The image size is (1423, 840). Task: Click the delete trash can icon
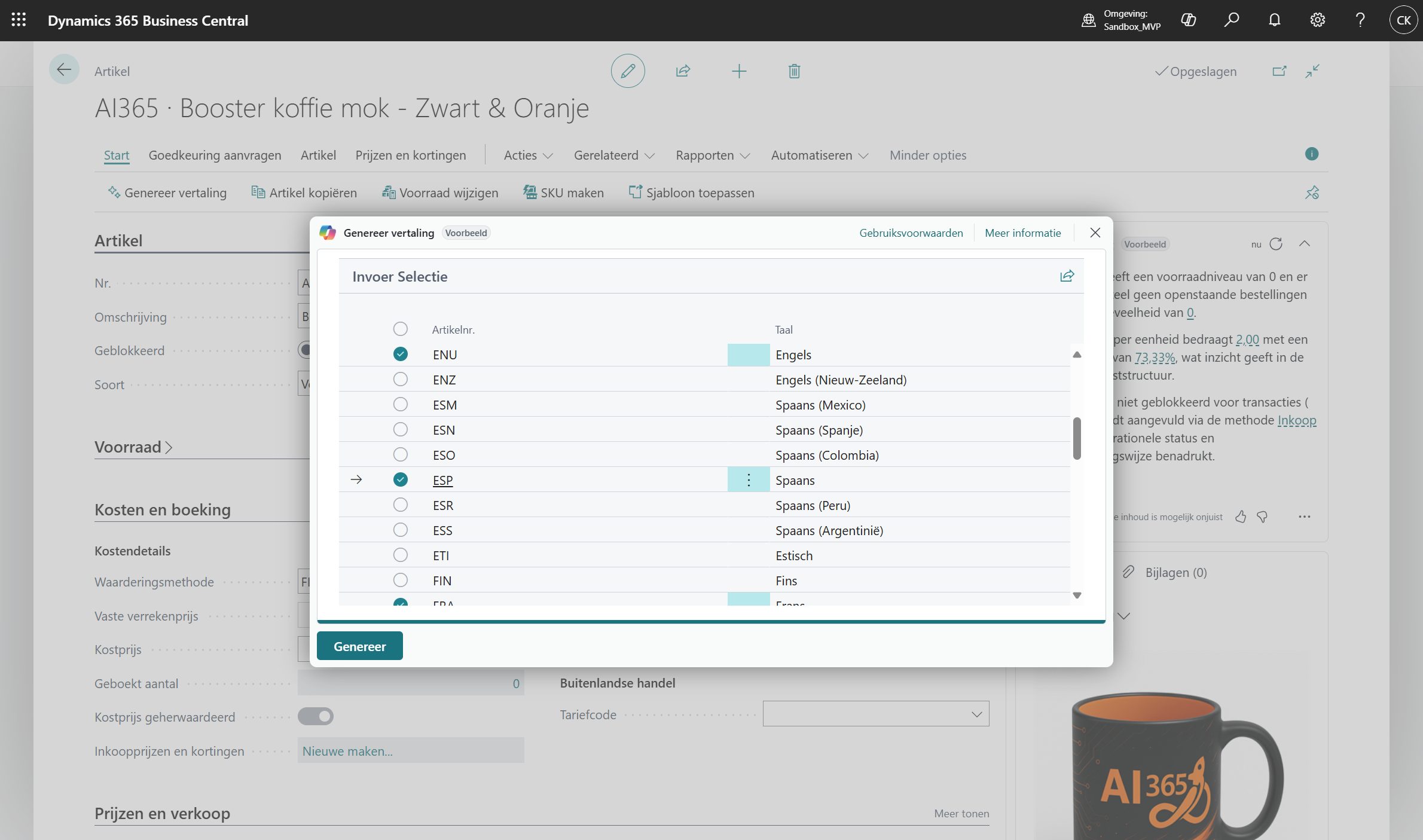pyautogui.click(x=794, y=71)
